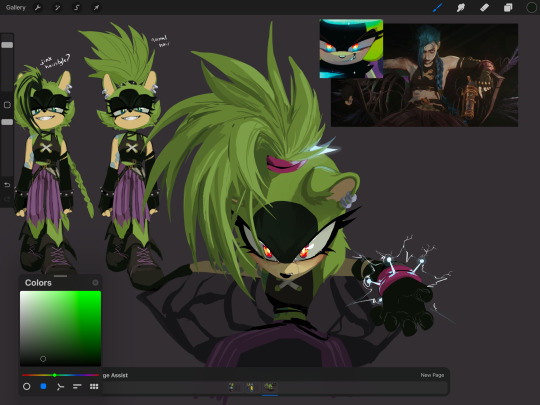Tap the square Modify button in the sidebar

[7, 105]
